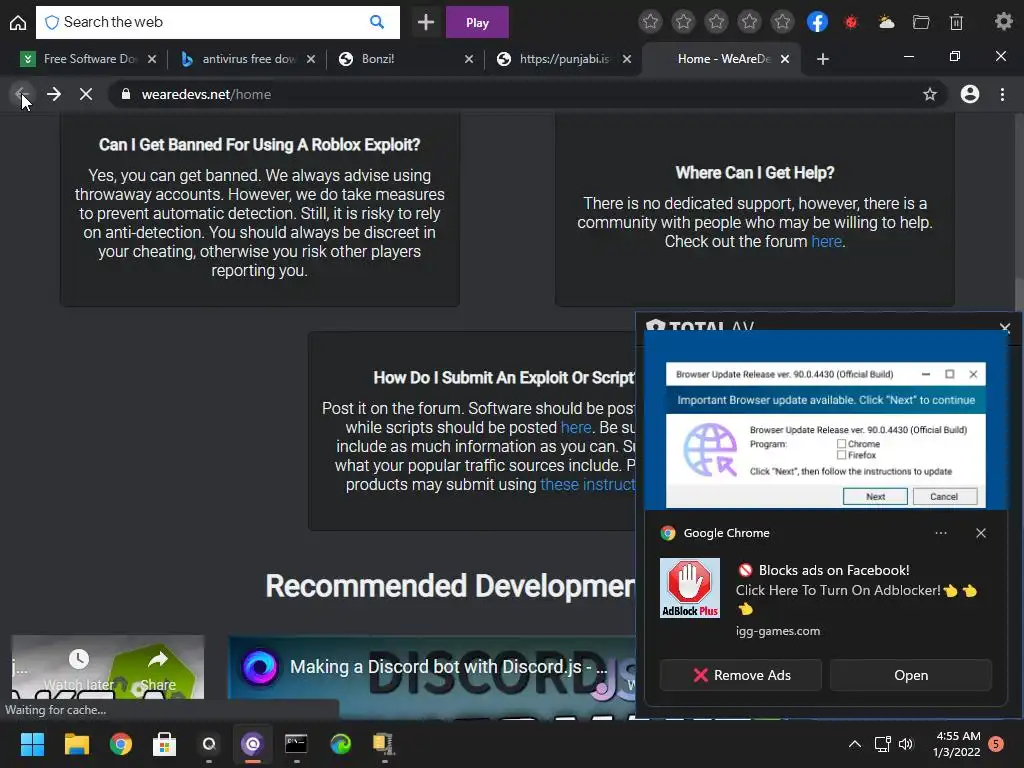Screen dimensions: 1024x768
Task: Click Watch later on the video
Action: [79, 670]
